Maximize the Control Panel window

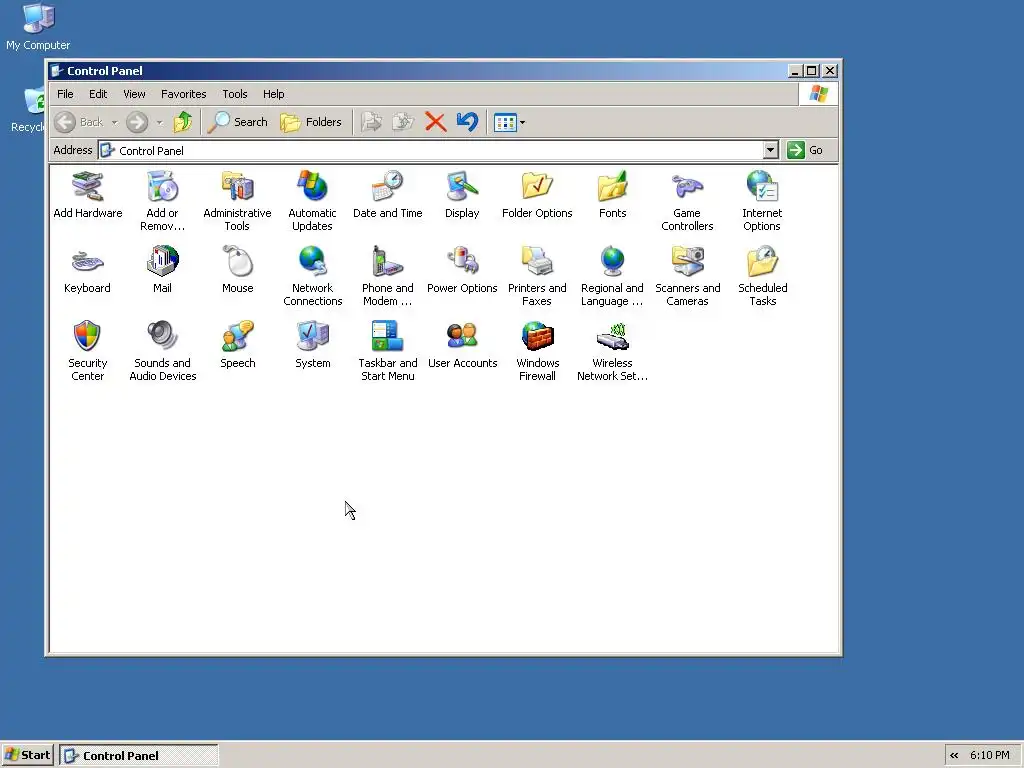(812, 71)
